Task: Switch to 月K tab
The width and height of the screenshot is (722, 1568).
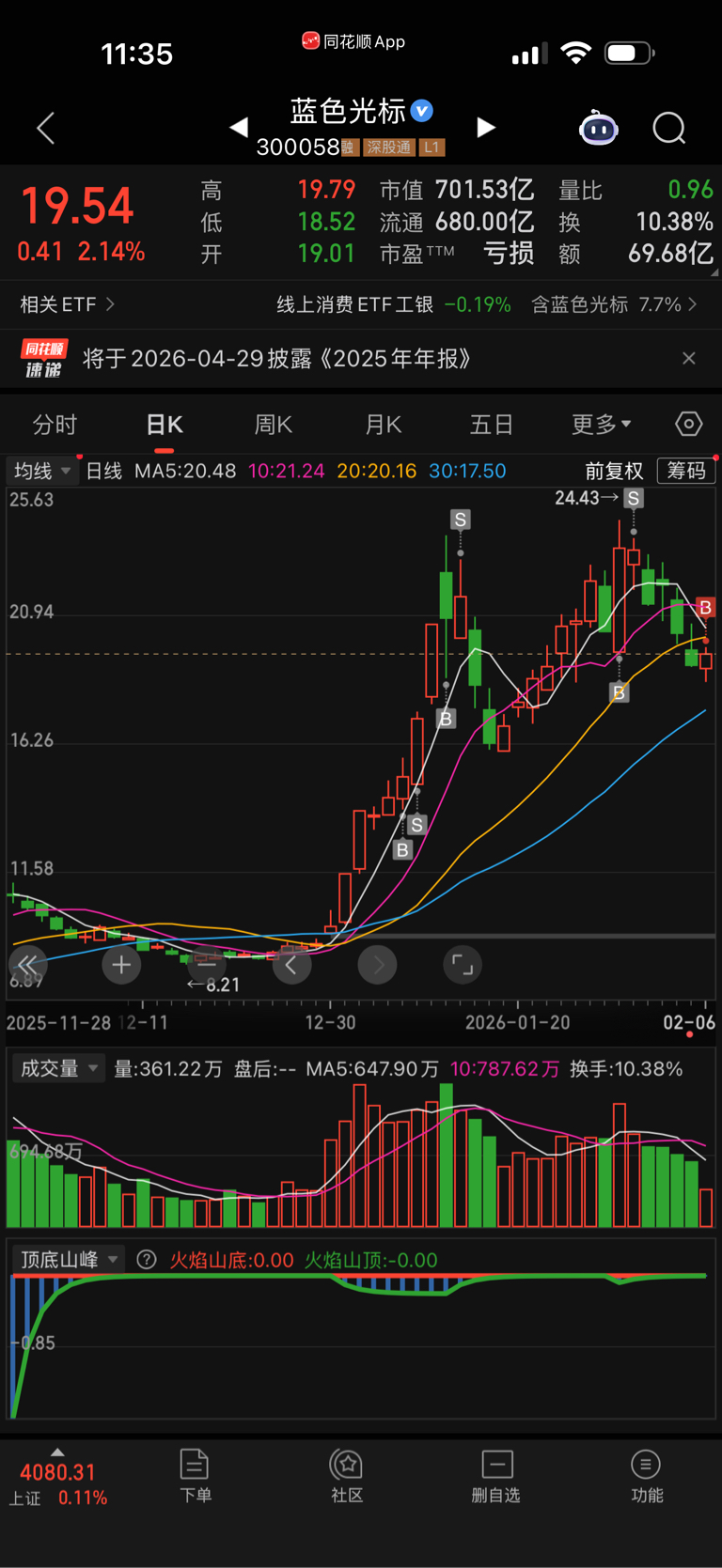Action: (383, 425)
